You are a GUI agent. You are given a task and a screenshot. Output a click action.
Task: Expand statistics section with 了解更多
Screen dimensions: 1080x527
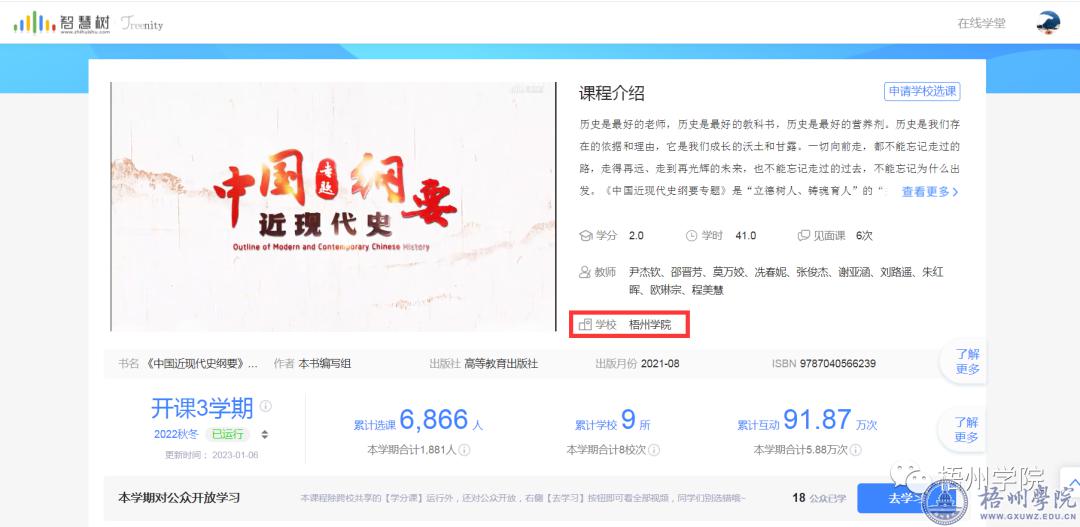click(966, 430)
